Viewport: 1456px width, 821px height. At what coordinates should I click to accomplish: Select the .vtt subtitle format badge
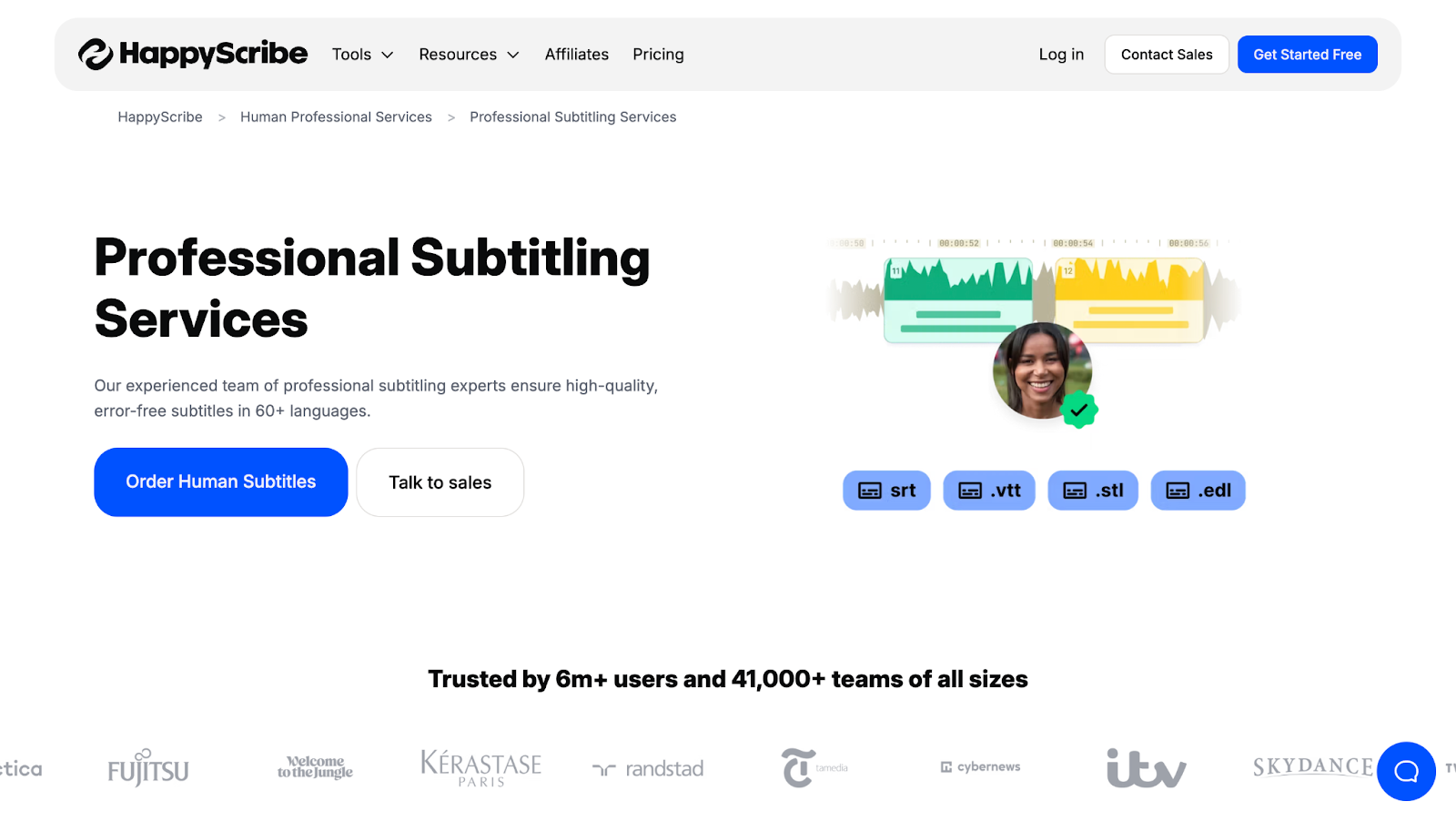[988, 490]
